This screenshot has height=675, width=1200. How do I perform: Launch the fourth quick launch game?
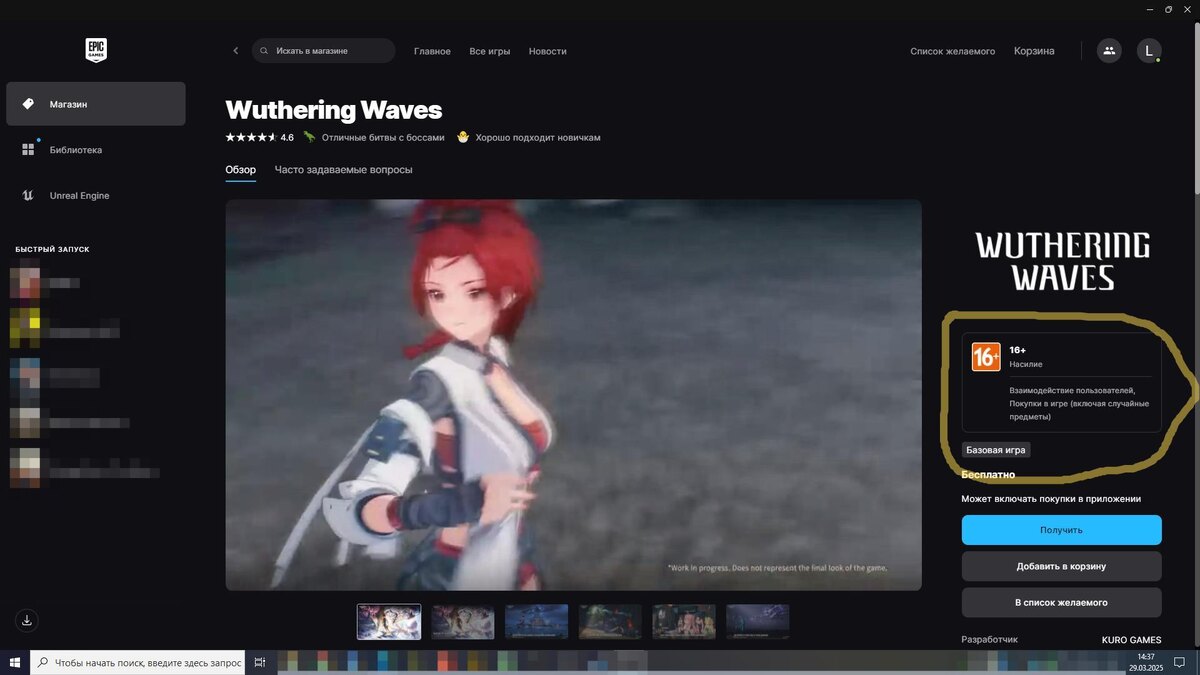point(70,424)
